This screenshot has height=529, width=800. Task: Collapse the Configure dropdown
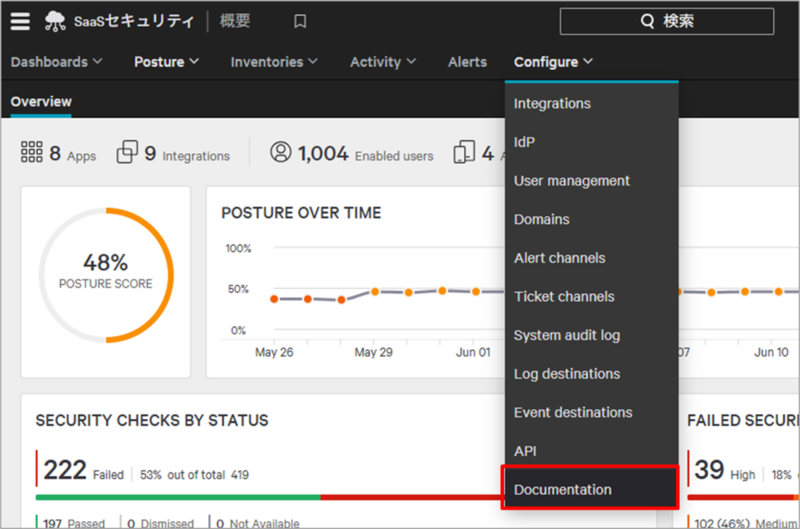[553, 62]
